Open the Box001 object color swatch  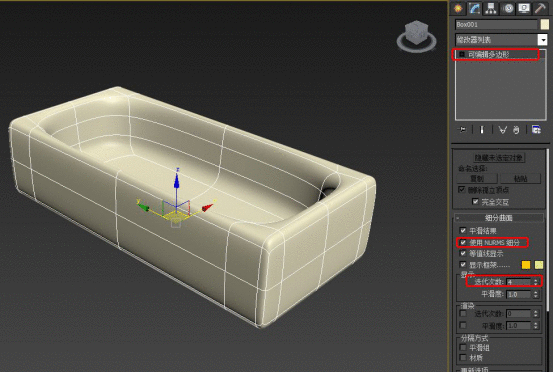point(544,24)
